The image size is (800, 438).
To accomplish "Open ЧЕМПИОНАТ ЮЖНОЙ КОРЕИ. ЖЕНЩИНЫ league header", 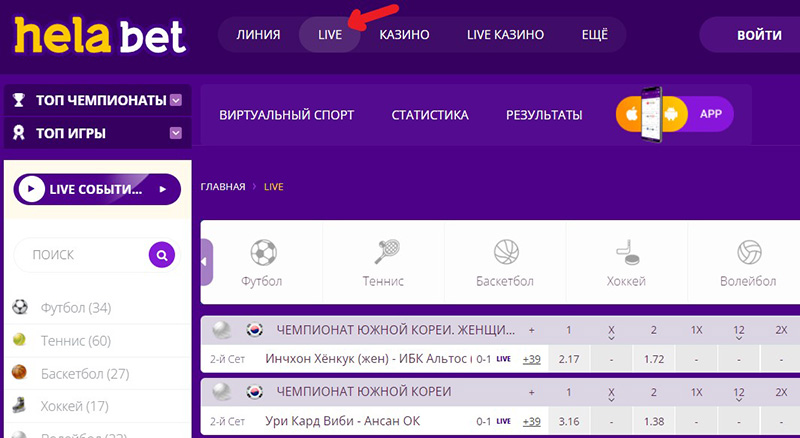I will 395,330.
